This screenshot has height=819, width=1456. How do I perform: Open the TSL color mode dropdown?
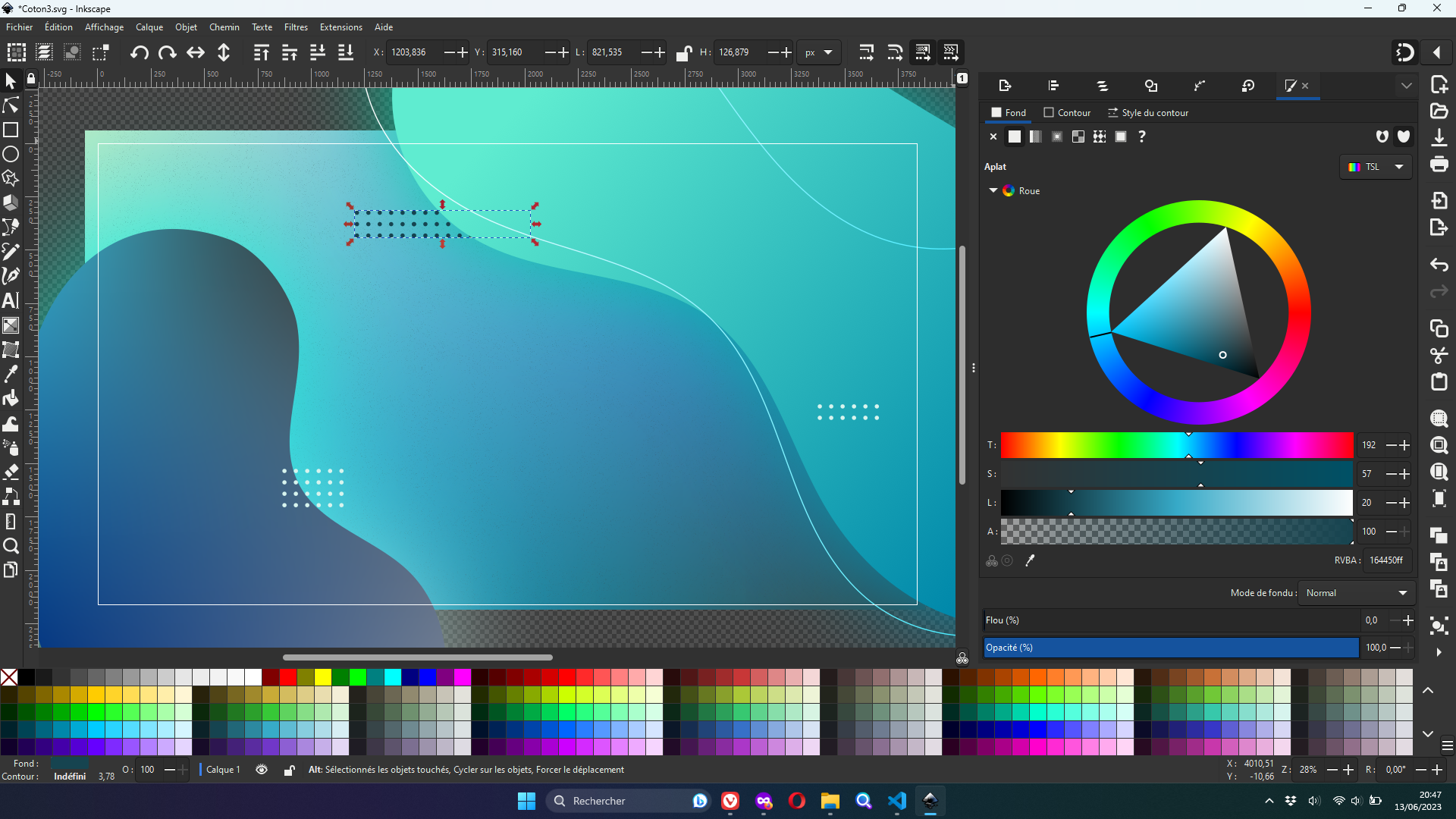1376,167
